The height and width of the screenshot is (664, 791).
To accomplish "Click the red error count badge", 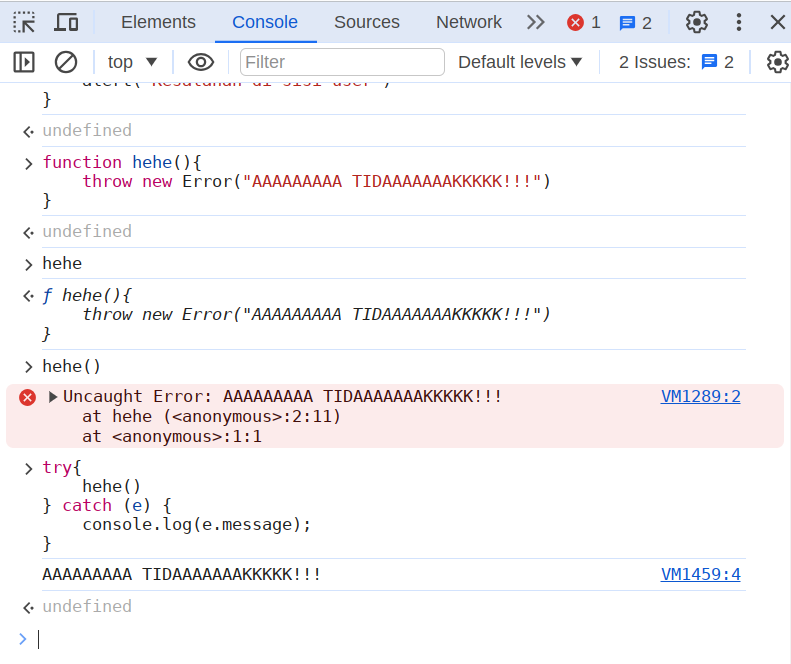I will coord(584,22).
